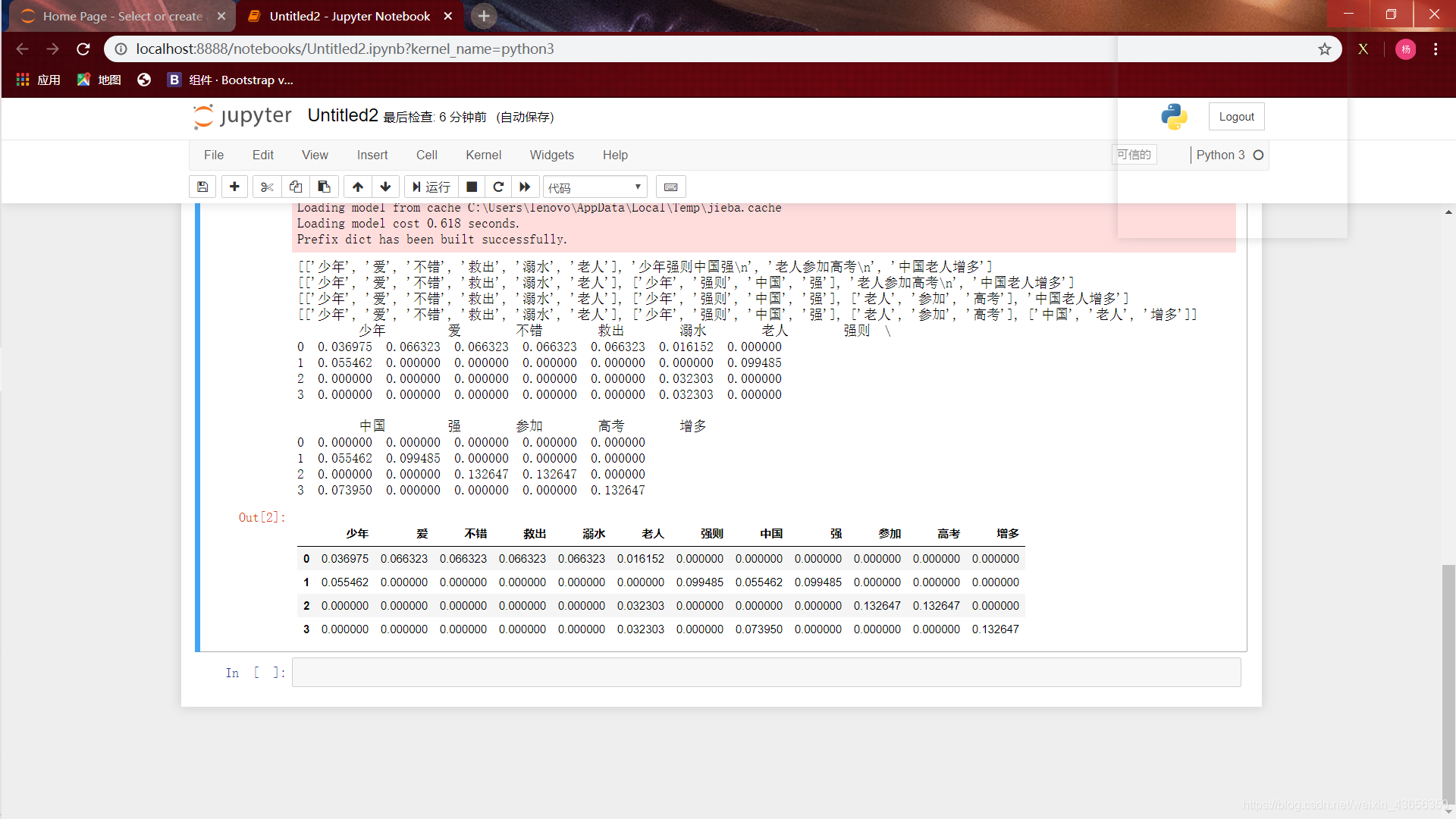Open the 组件 Bootstrap bookmark
Image resolution: width=1456 pixels, height=819 pixels.
point(231,80)
